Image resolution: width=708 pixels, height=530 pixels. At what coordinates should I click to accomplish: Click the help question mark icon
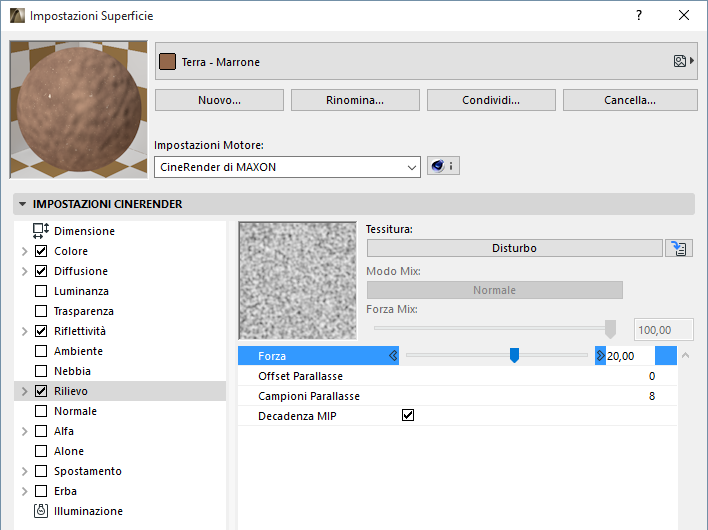(x=638, y=16)
